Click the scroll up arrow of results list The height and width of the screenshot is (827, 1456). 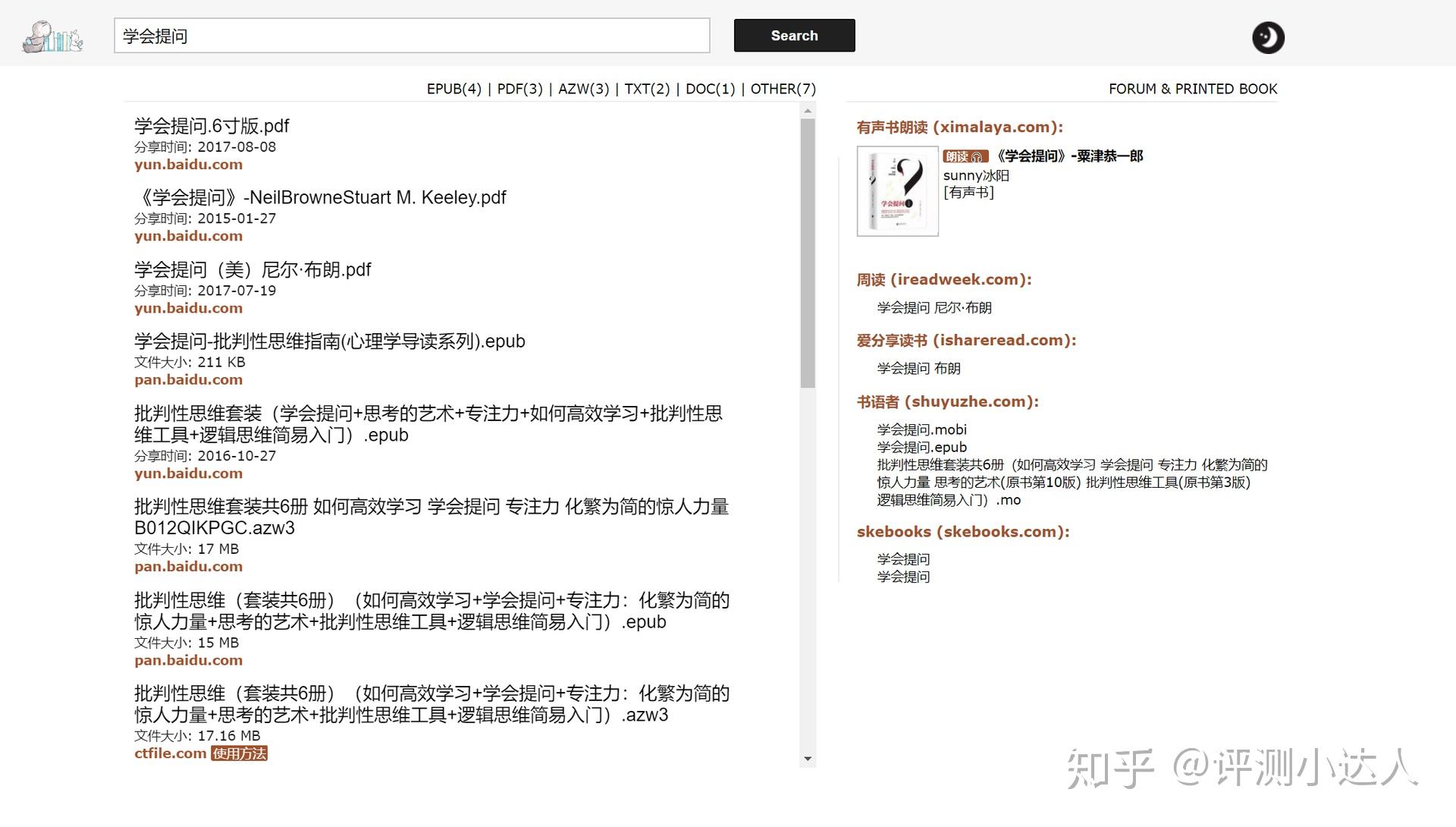(808, 111)
